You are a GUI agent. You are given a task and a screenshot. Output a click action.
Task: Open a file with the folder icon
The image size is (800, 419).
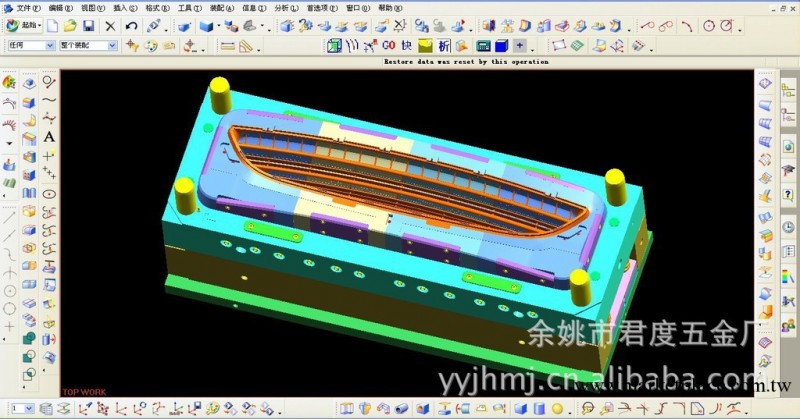pyautogui.click(x=69, y=25)
